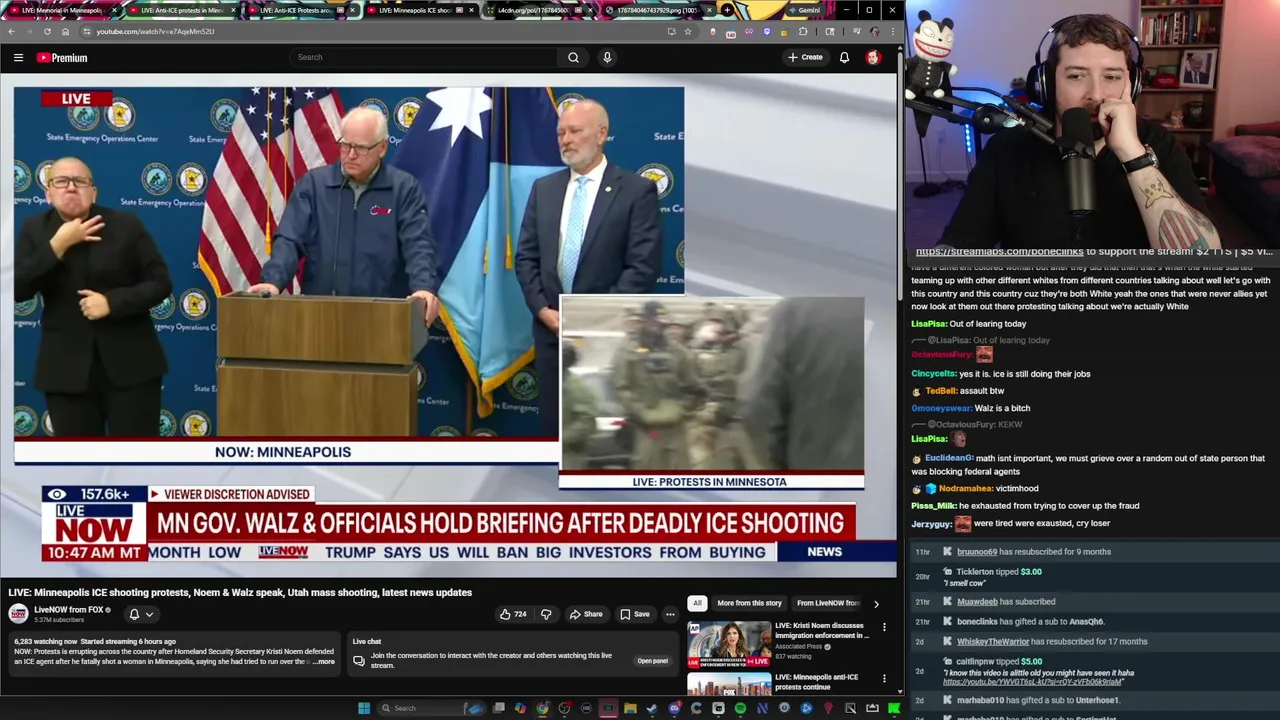Open the YouTube guide hamburger menu
Image resolution: width=1280 pixels, height=720 pixels.
pyautogui.click(x=18, y=57)
